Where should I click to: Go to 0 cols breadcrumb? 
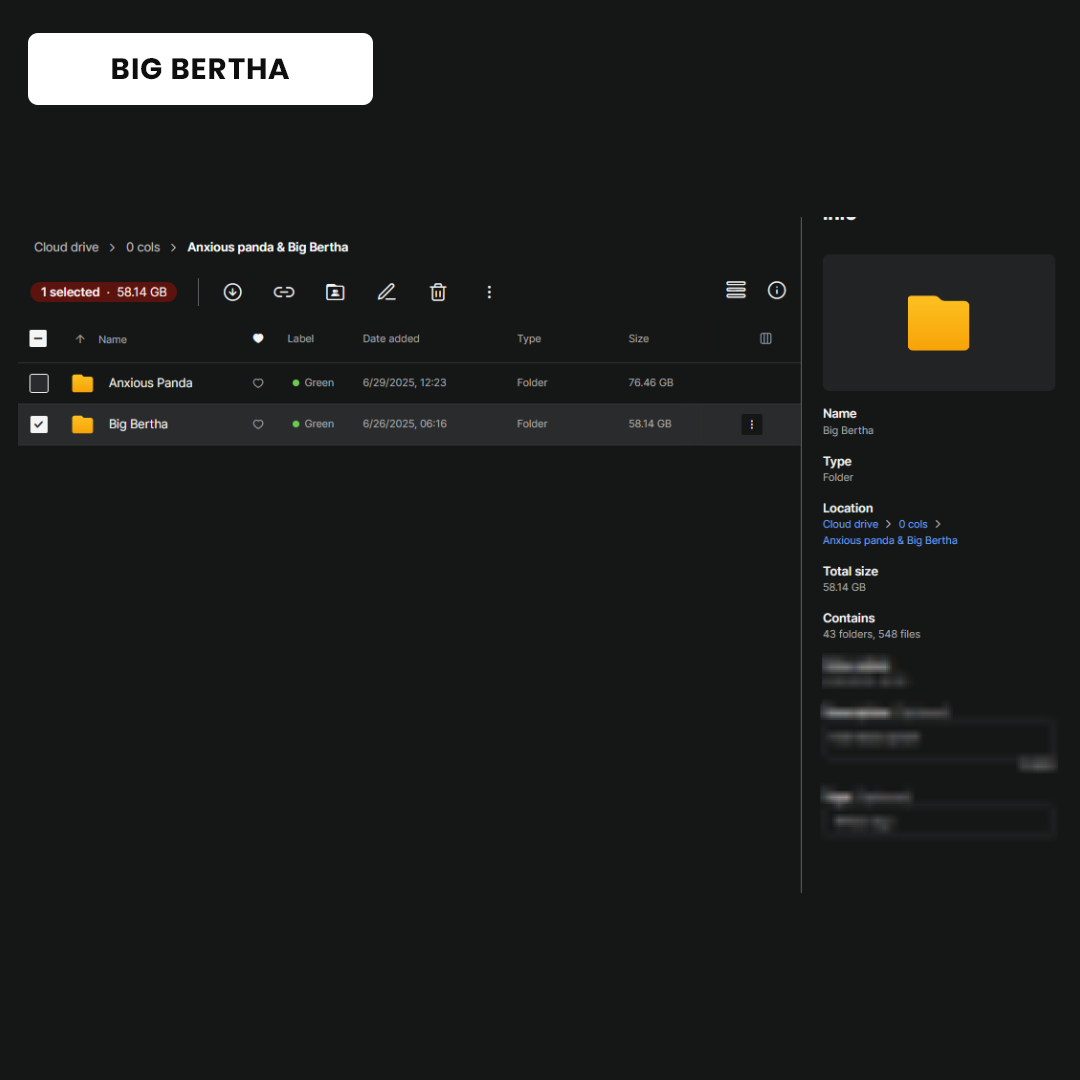(x=143, y=247)
